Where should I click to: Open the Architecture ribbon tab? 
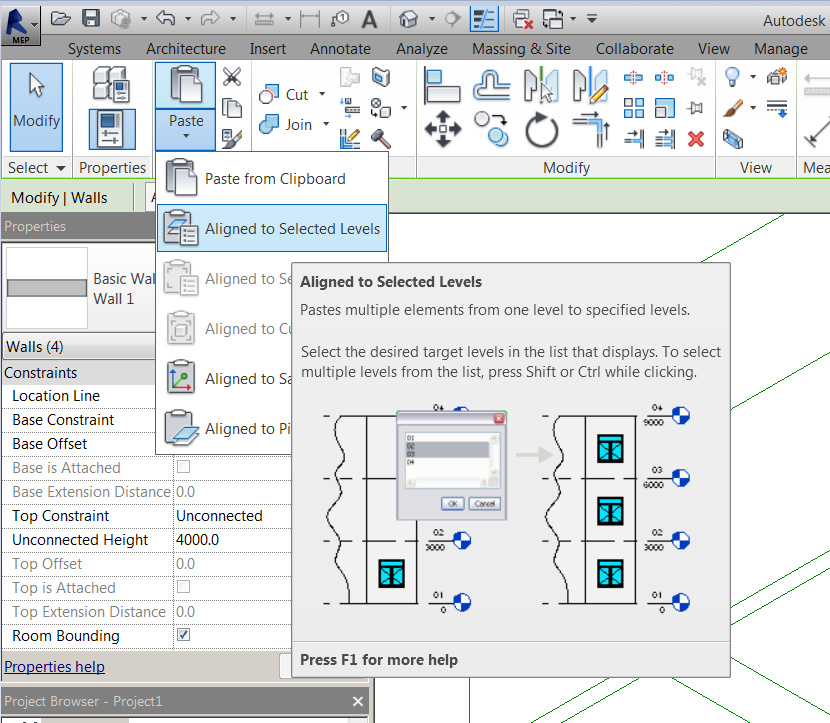tap(186, 49)
